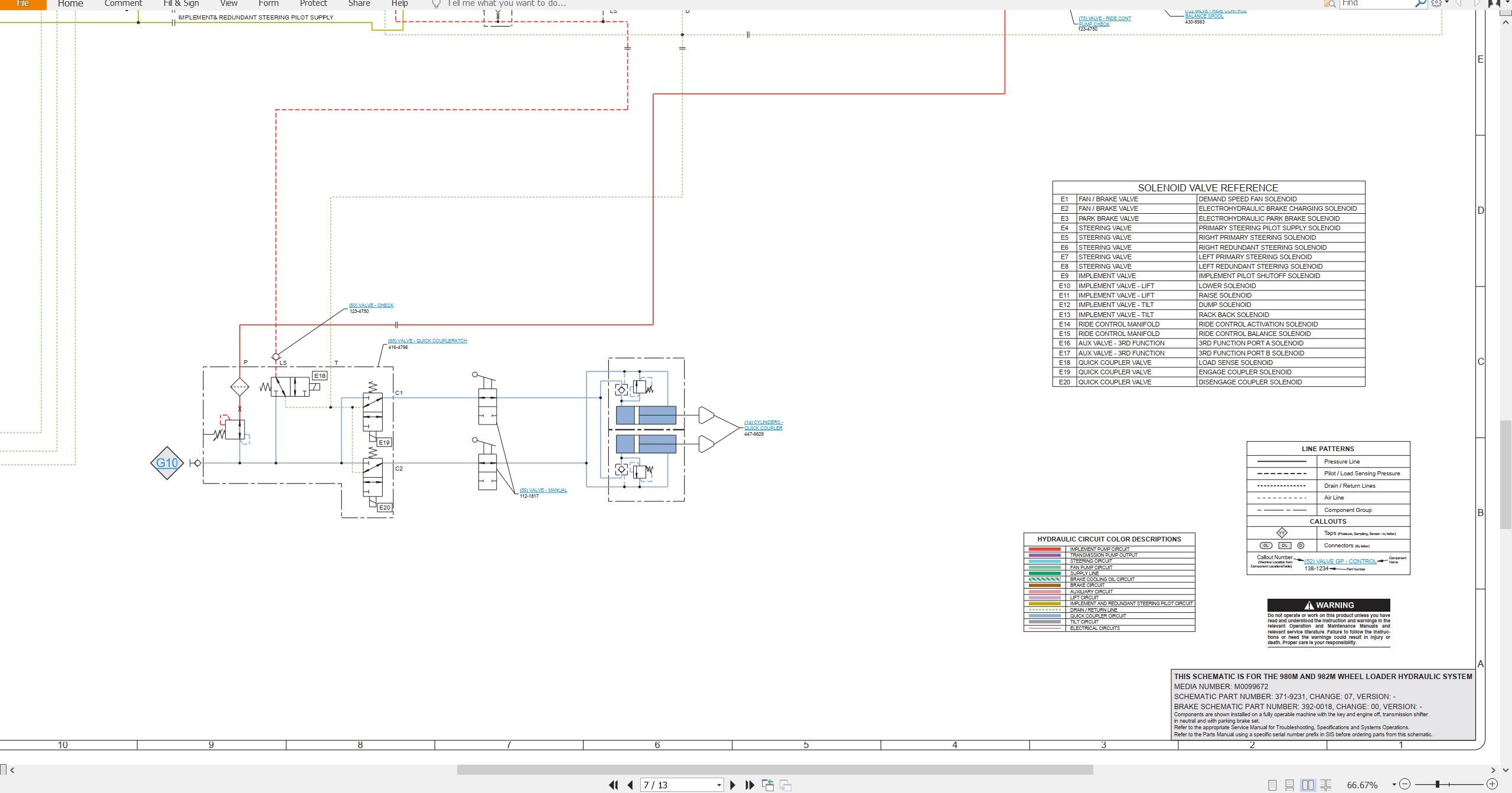This screenshot has width=1512, height=793.
Task: Click the previous view icon in status bar
Action: coord(768,785)
